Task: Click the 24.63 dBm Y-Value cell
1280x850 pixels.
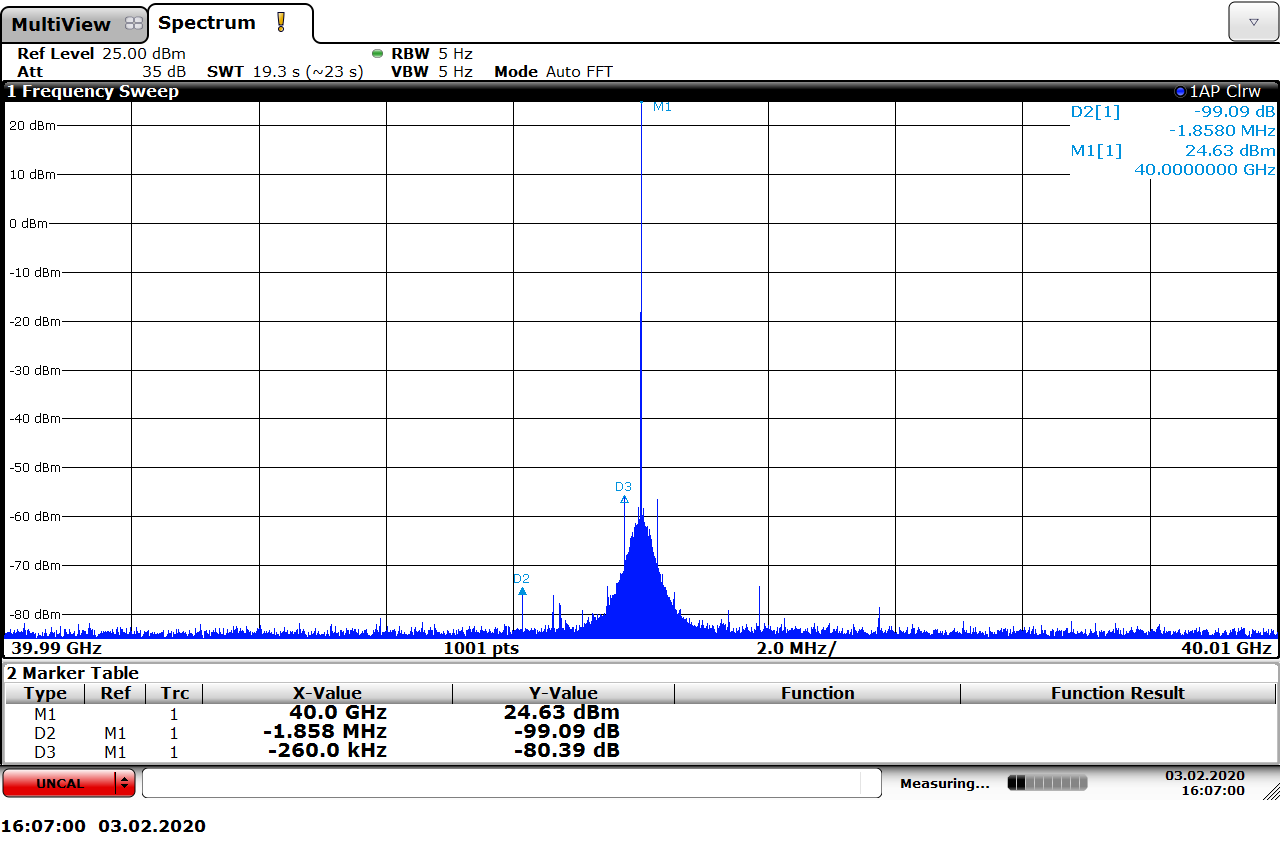Action: [x=562, y=713]
